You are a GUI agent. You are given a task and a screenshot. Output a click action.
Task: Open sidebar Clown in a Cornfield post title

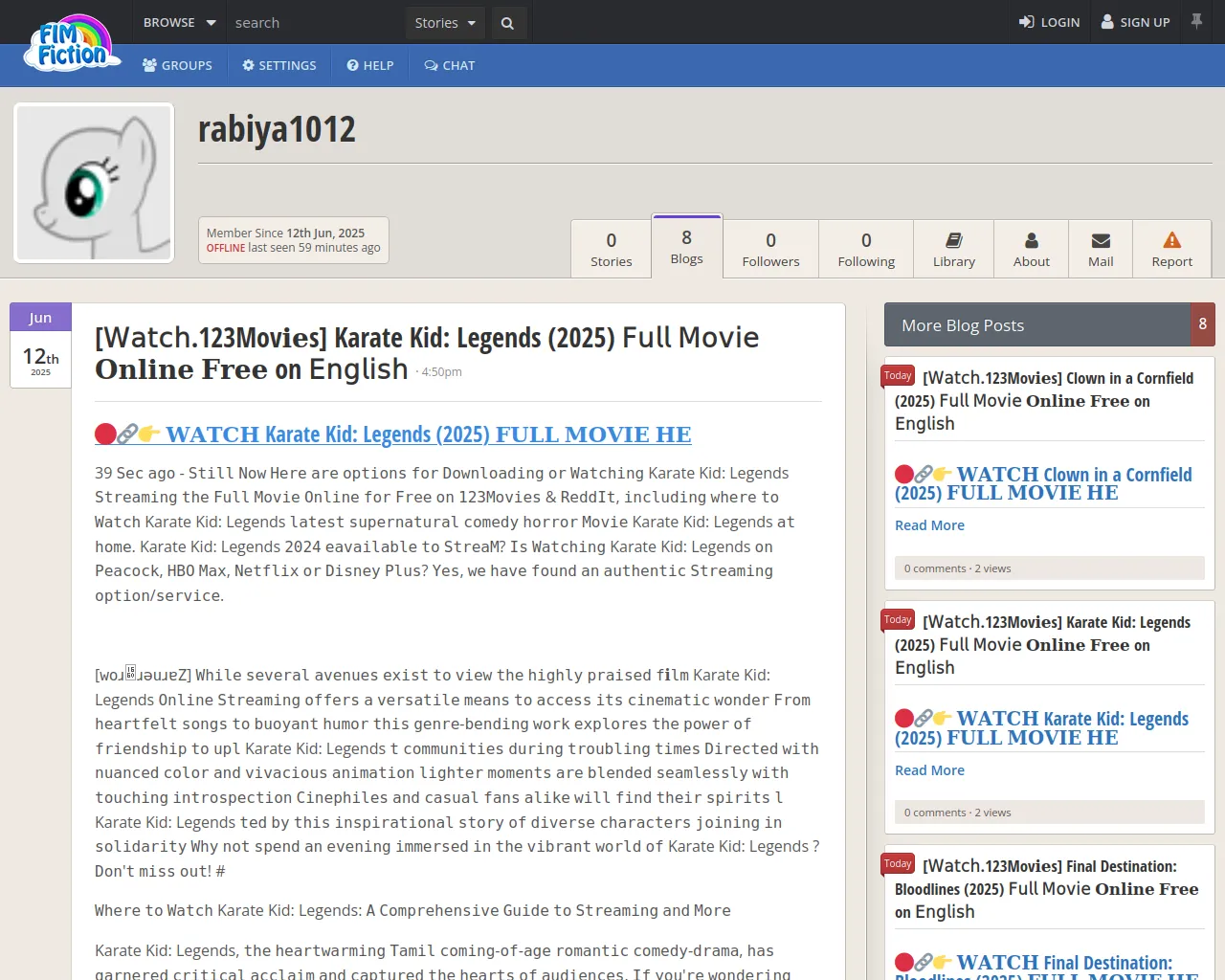tap(1044, 401)
